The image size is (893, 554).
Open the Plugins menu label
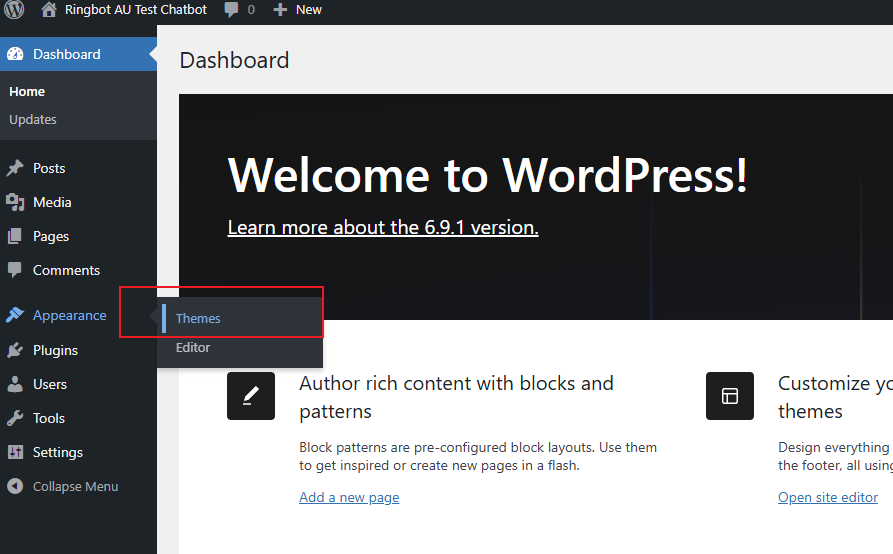[x=55, y=350]
